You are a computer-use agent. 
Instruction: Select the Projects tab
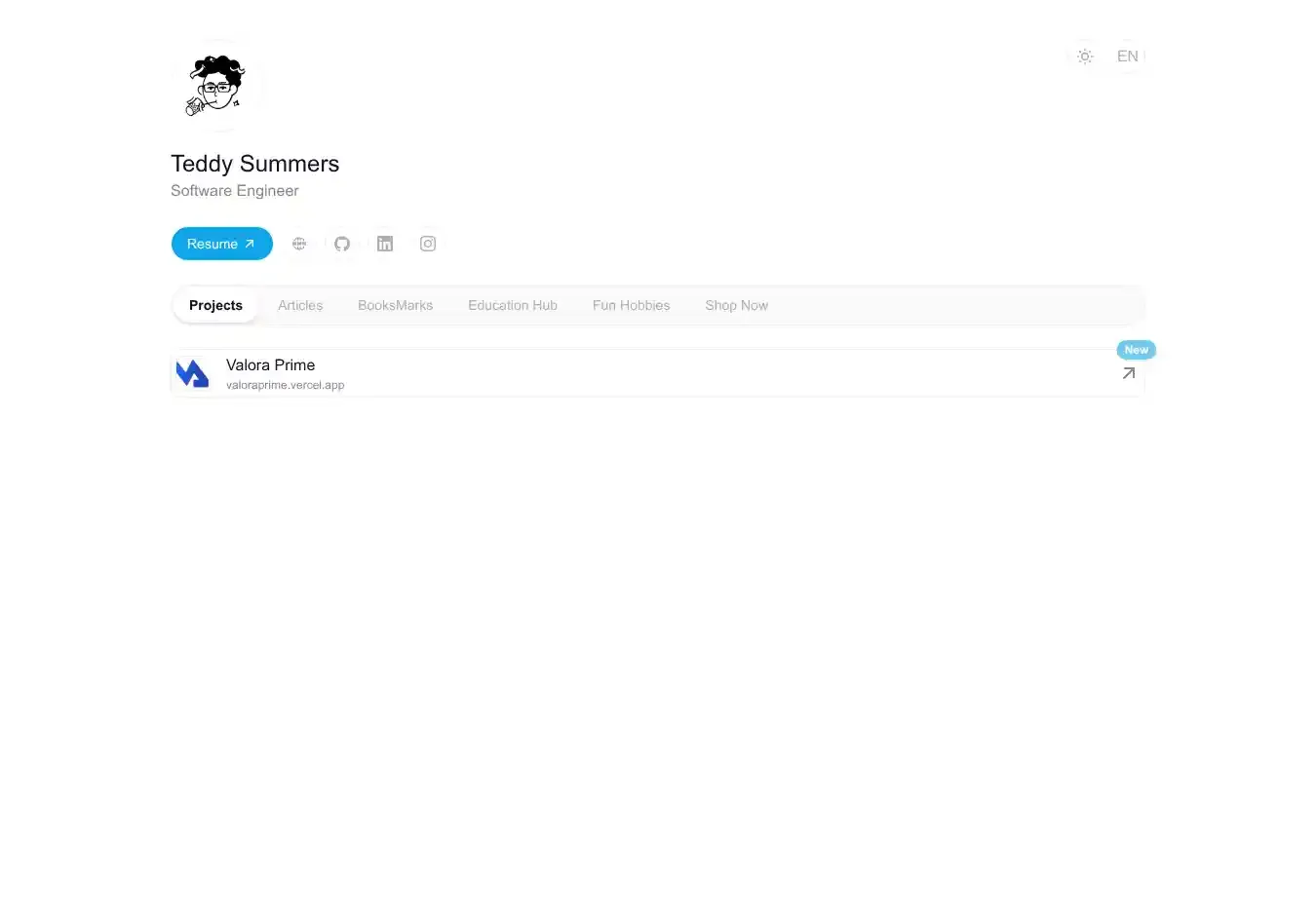pyautogui.click(x=215, y=305)
